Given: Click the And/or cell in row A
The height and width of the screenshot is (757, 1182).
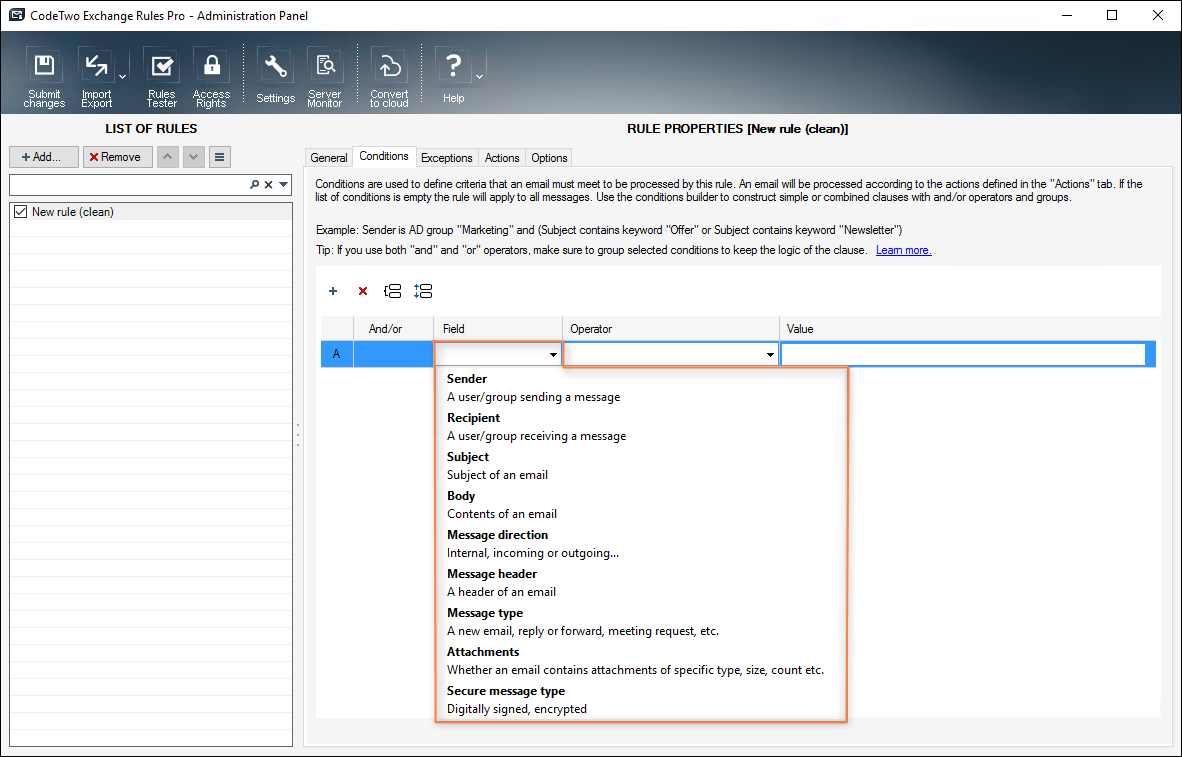Looking at the screenshot, I should [x=393, y=354].
